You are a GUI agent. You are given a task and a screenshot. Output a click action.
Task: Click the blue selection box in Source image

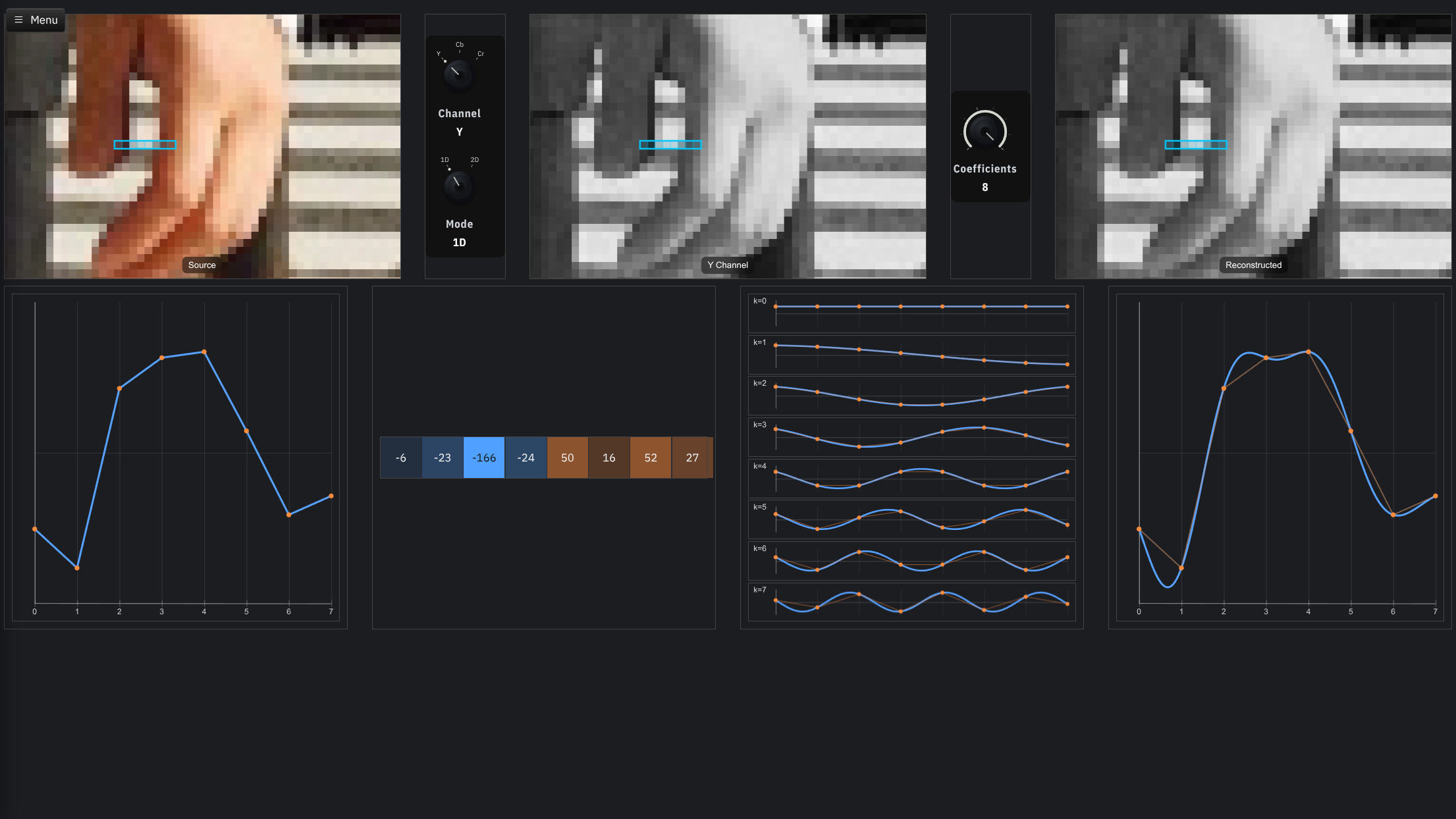145,145
